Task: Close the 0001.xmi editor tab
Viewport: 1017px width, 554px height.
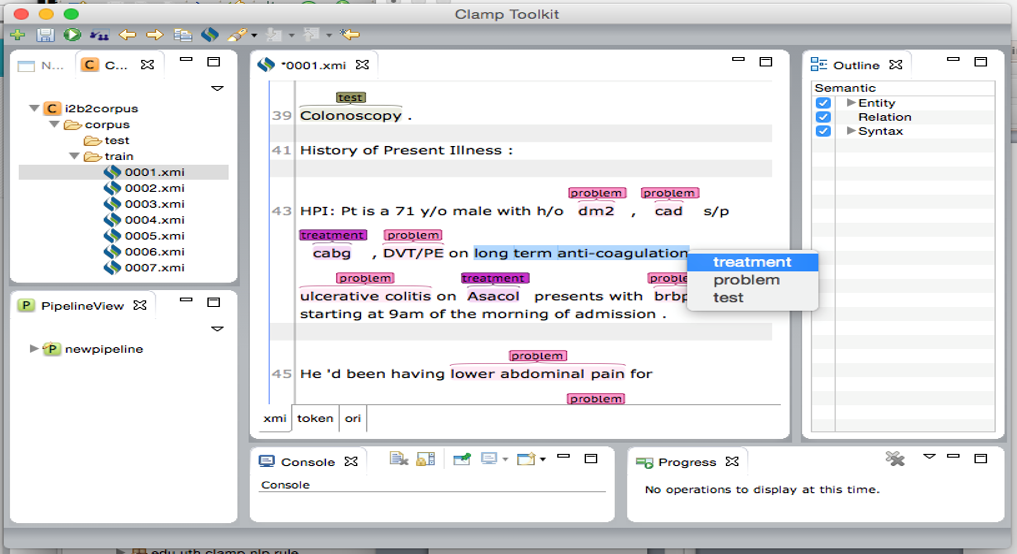Action: tap(363, 65)
